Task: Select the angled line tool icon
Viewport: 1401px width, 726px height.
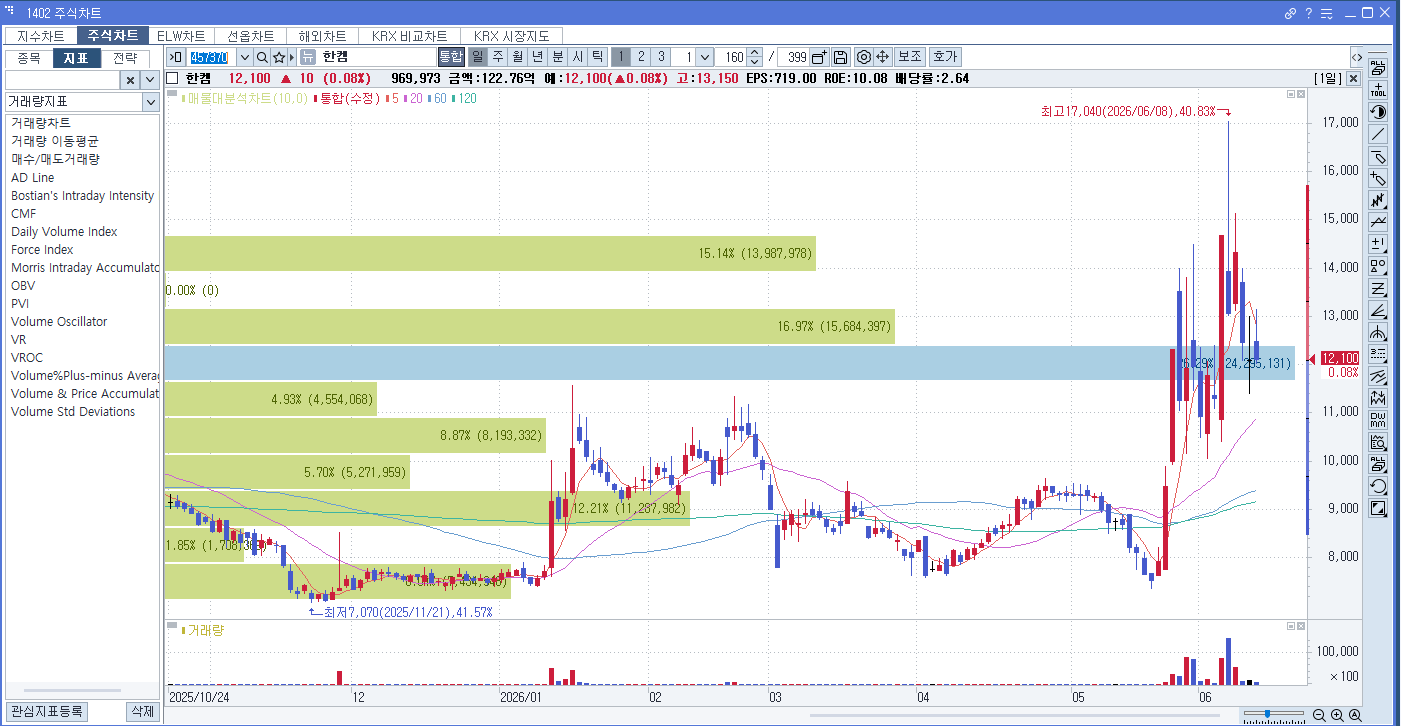Action: coord(1378,310)
